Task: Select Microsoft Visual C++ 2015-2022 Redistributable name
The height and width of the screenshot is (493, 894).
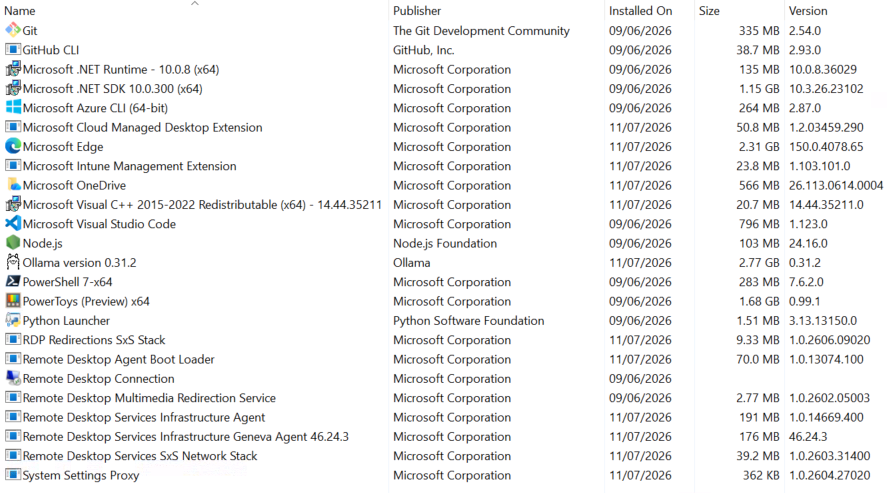Action: pyautogui.click(x=202, y=205)
